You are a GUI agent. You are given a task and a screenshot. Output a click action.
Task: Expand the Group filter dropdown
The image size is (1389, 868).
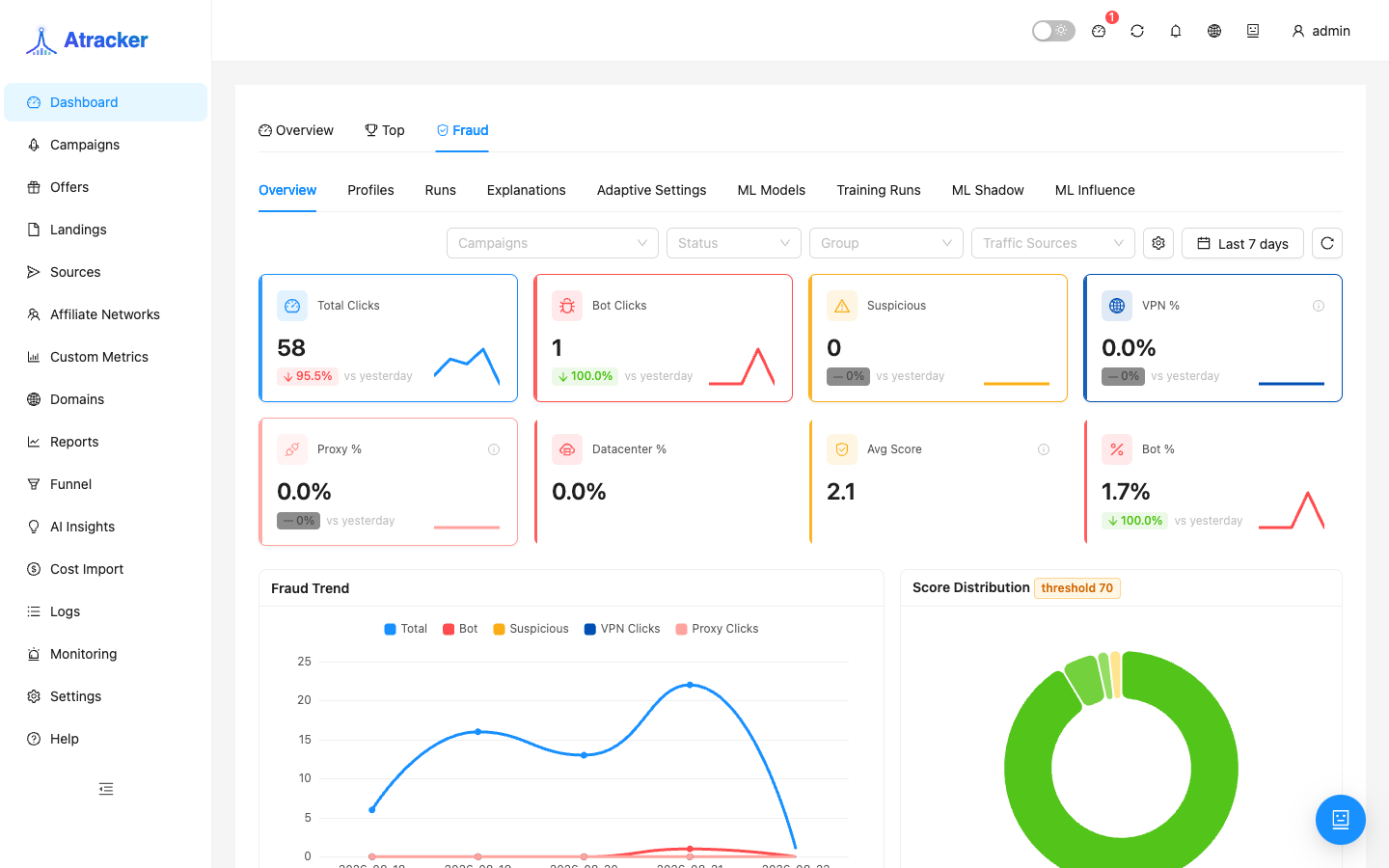point(886,243)
